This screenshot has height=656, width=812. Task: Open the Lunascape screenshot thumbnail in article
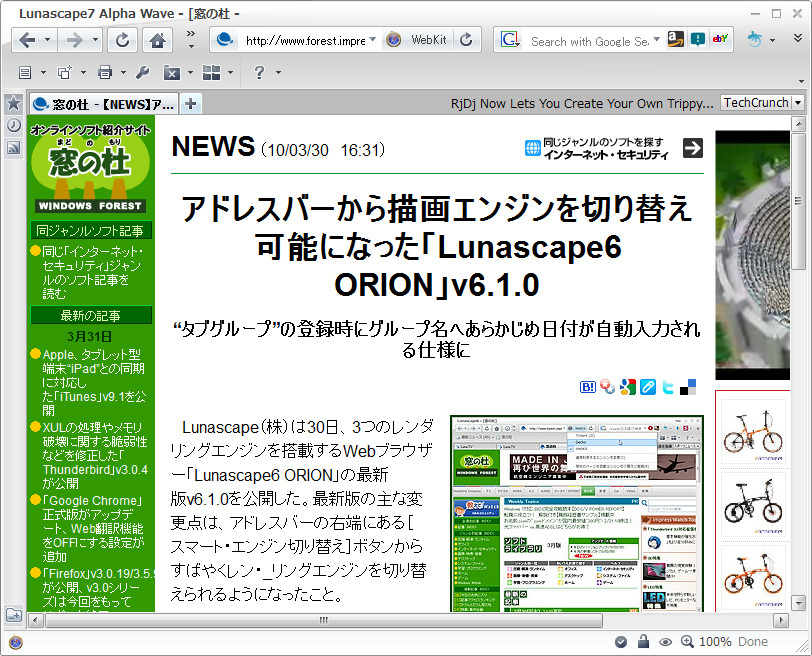tap(577, 514)
